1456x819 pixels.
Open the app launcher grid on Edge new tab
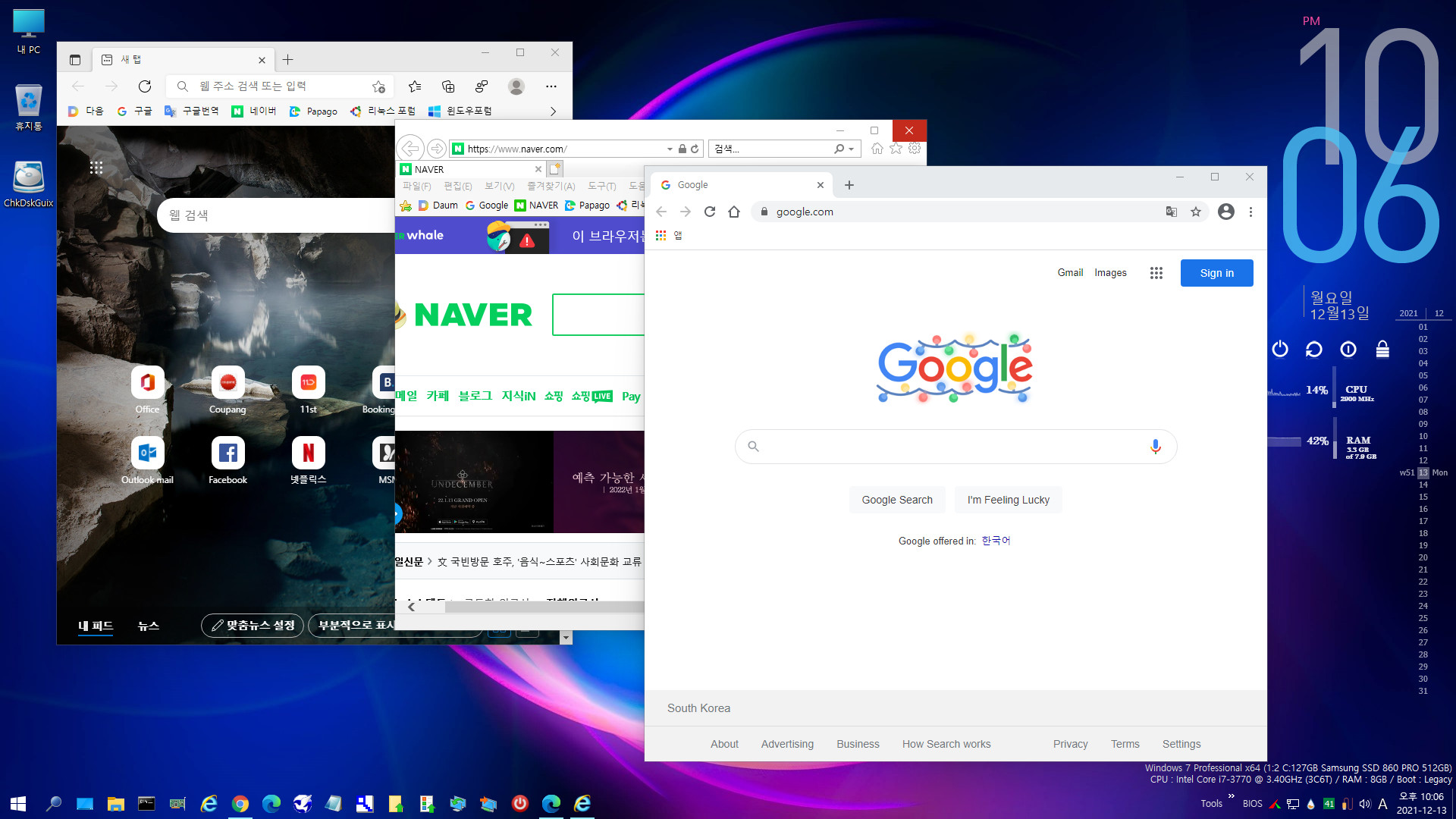96,168
